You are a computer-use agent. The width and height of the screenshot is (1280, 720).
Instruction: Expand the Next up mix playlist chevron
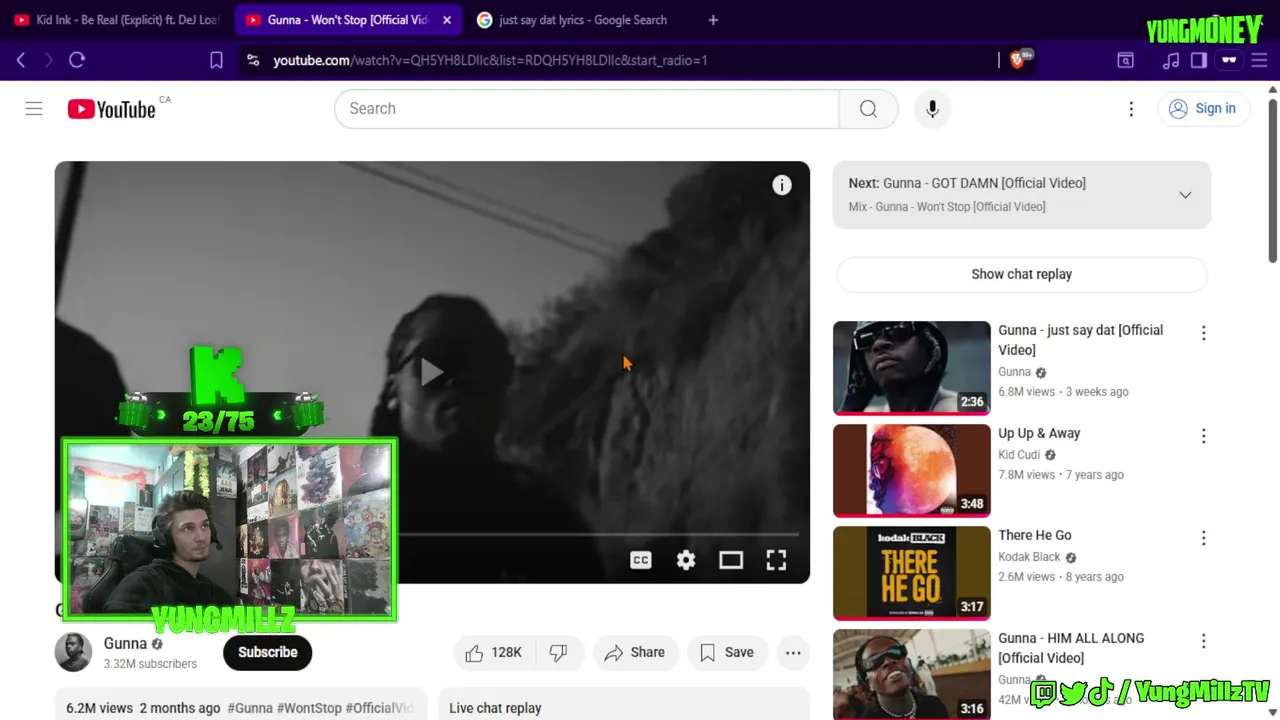point(1185,195)
